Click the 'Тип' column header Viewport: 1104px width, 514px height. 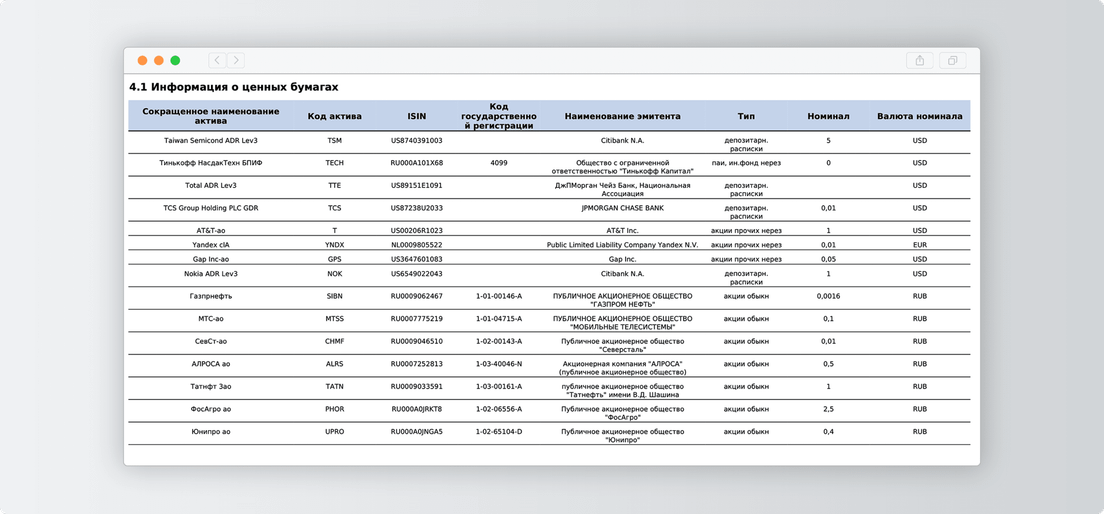[746, 116]
